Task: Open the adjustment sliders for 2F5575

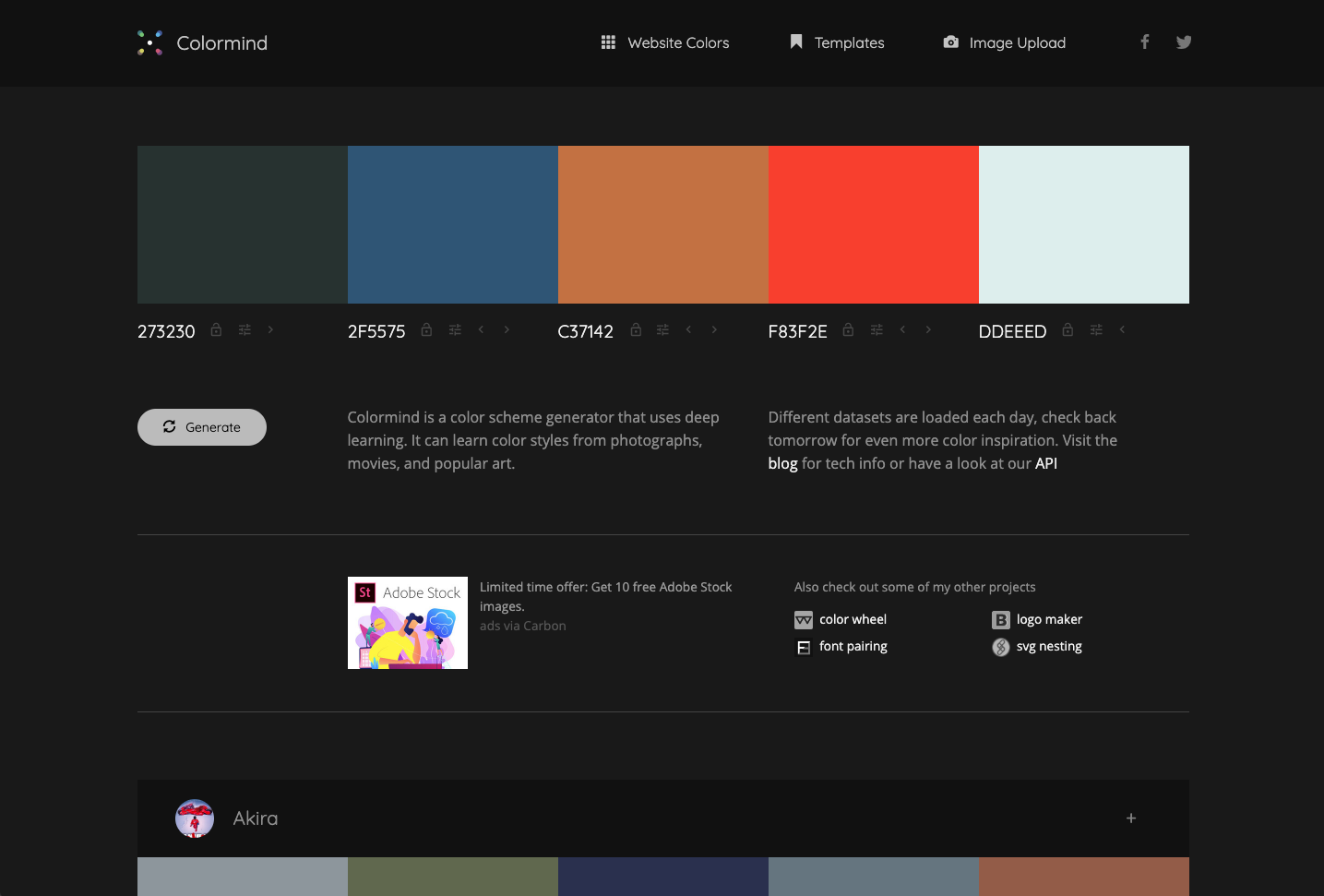Action: point(455,329)
